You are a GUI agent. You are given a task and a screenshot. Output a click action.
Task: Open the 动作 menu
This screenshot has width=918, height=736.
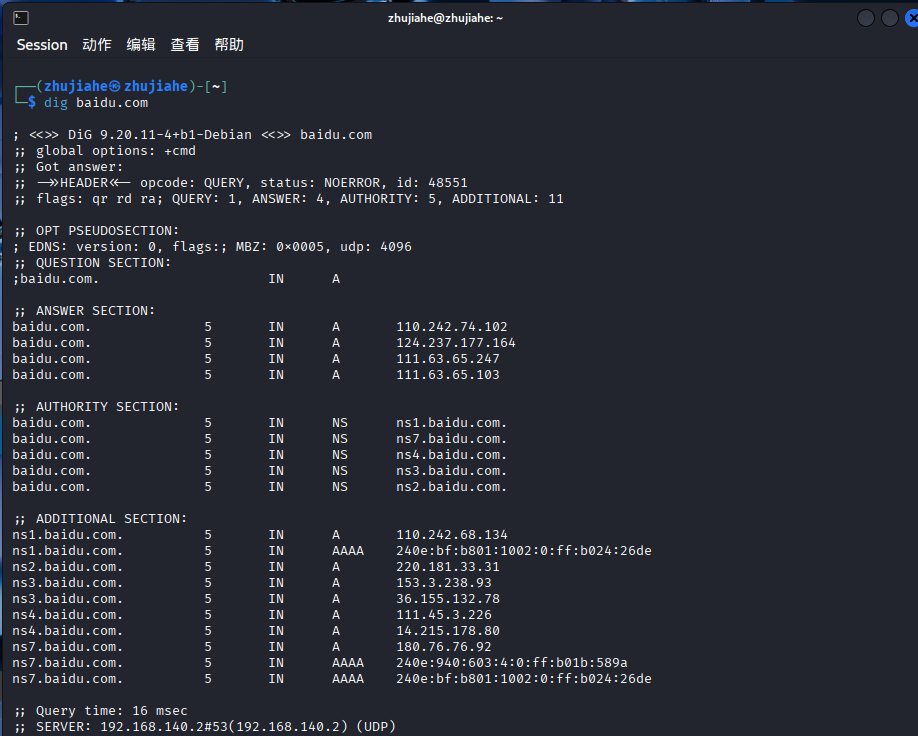(97, 45)
